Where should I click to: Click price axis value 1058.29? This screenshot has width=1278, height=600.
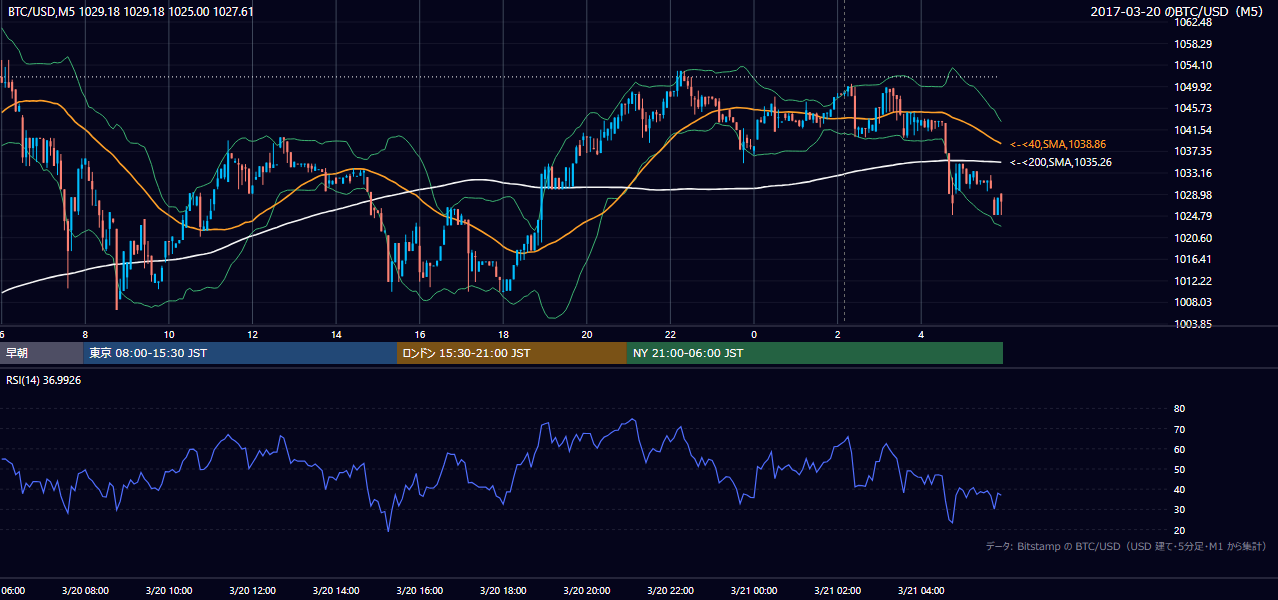click(x=1194, y=44)
